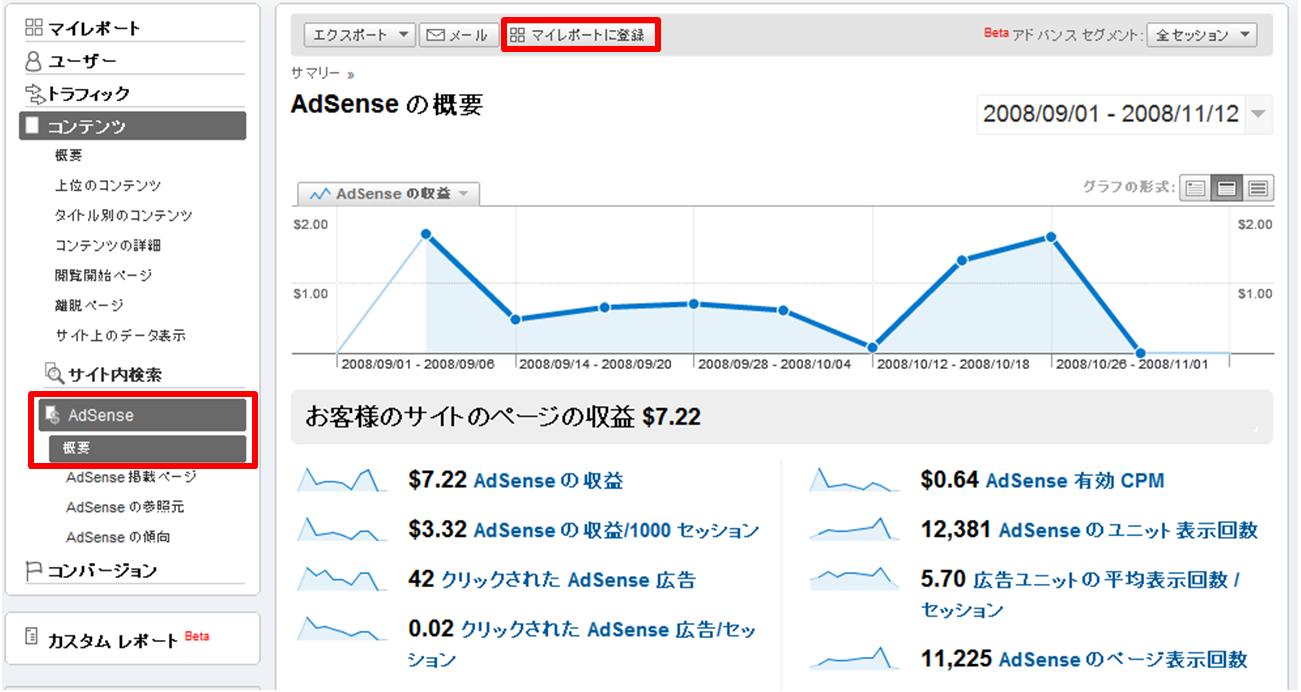Open the AdSense の収益 graph metric dropdown

(388, 194)
